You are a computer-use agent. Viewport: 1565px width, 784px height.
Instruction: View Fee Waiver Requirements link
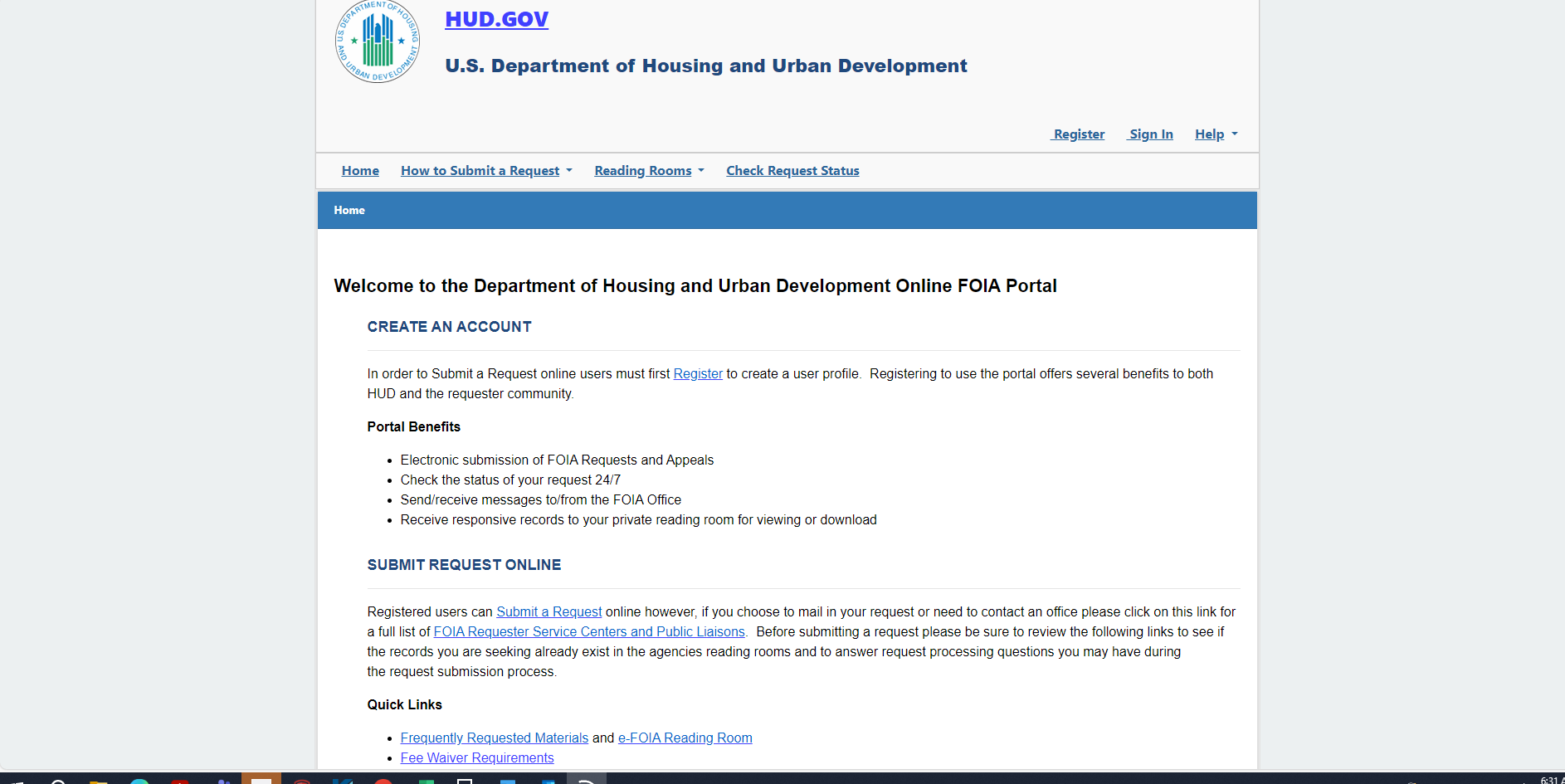coord(477,758)
